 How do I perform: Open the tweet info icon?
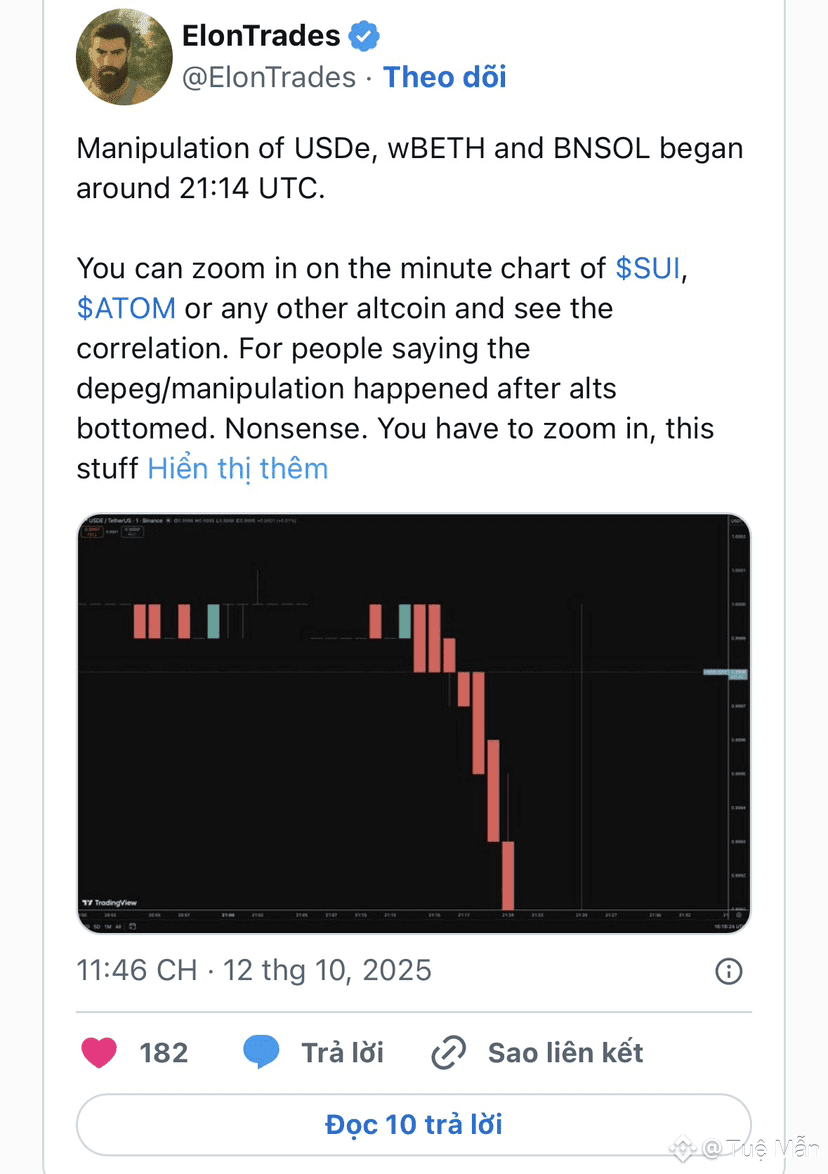point(729,971)
